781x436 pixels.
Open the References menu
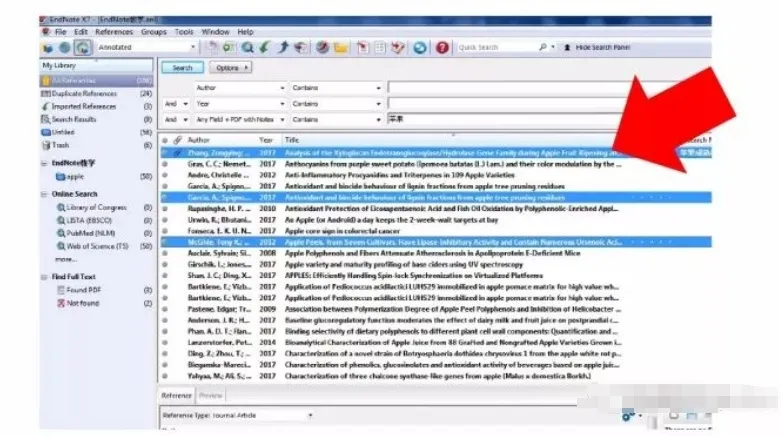pyautogui.click(x=113, y=32)
